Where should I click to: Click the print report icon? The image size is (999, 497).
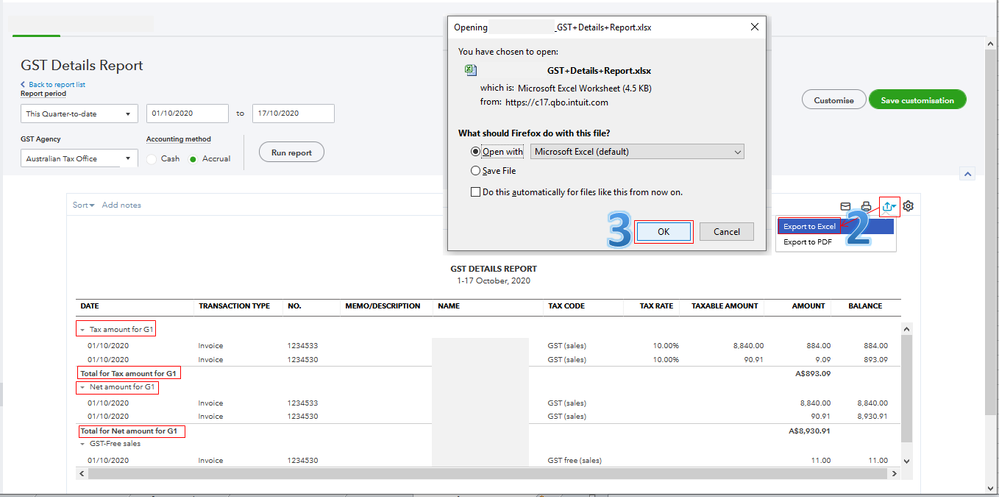(866, 206)
